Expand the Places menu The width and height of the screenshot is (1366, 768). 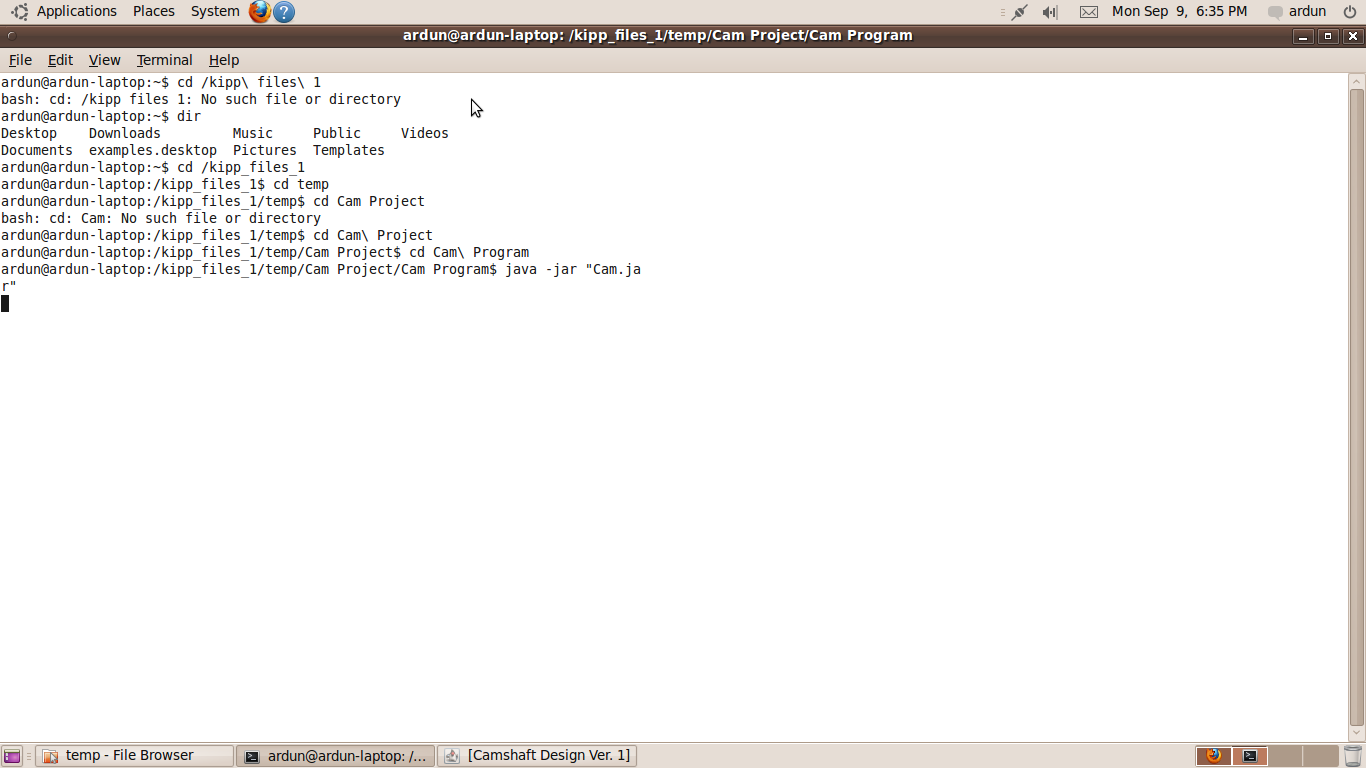(154, 11)
